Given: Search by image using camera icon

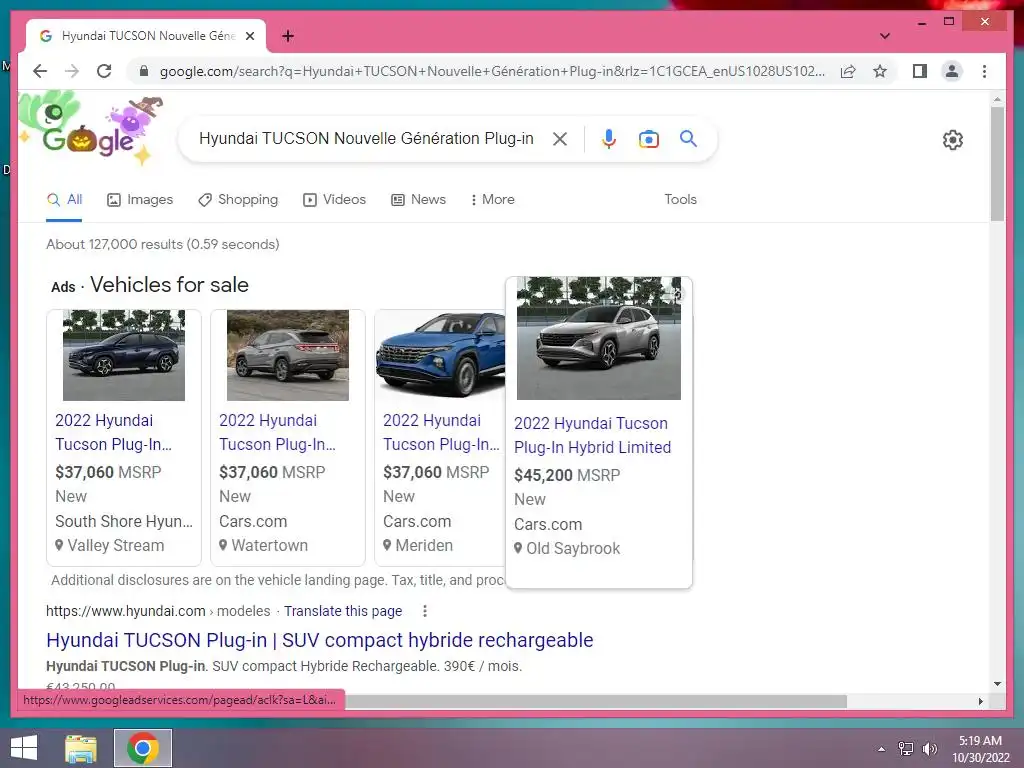Looking at the screenshot, I should pyautogui.click(x=648, y=139).
